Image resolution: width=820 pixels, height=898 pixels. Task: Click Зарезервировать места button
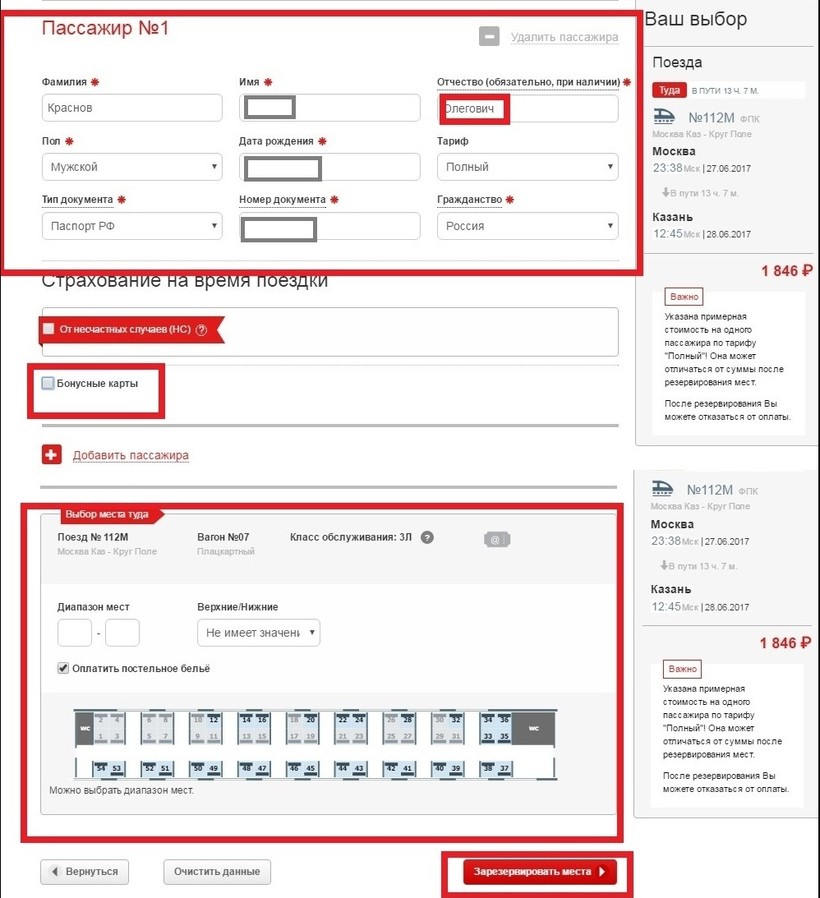(539, 872)
